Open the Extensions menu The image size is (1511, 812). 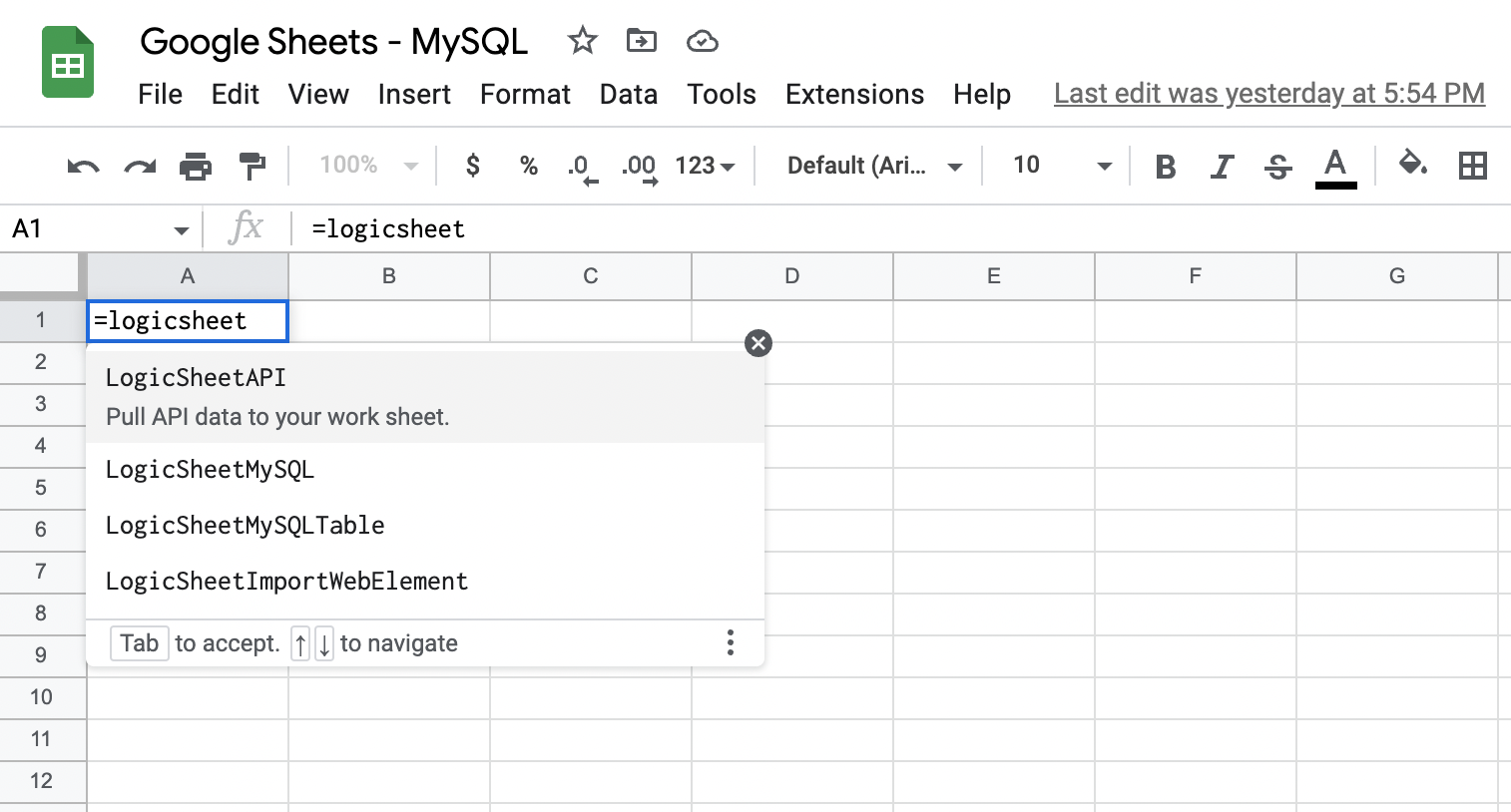[x=854, y=94]
